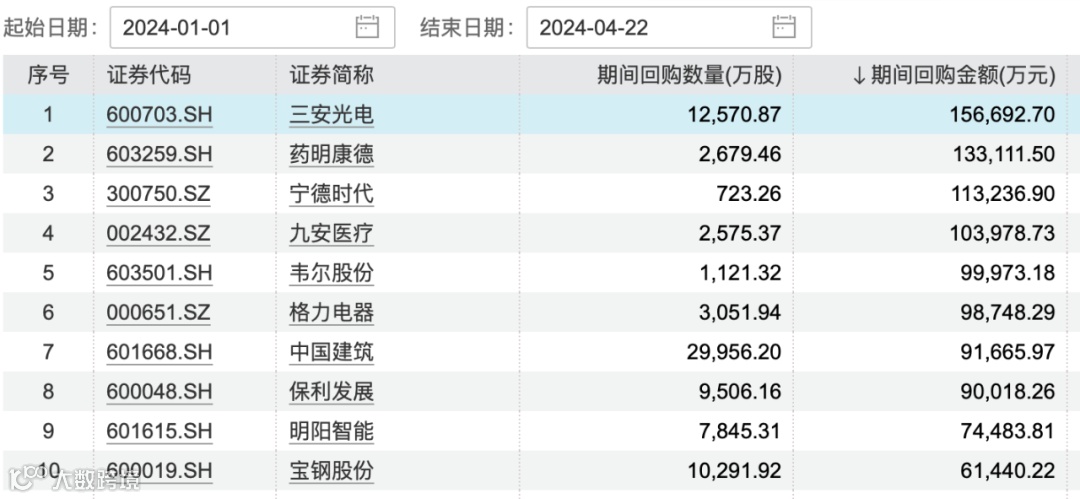The height and width of the screenshot is (499, 1080).
Task: Open the 中国建筑 stock name link
Action: tap(331, 352)
